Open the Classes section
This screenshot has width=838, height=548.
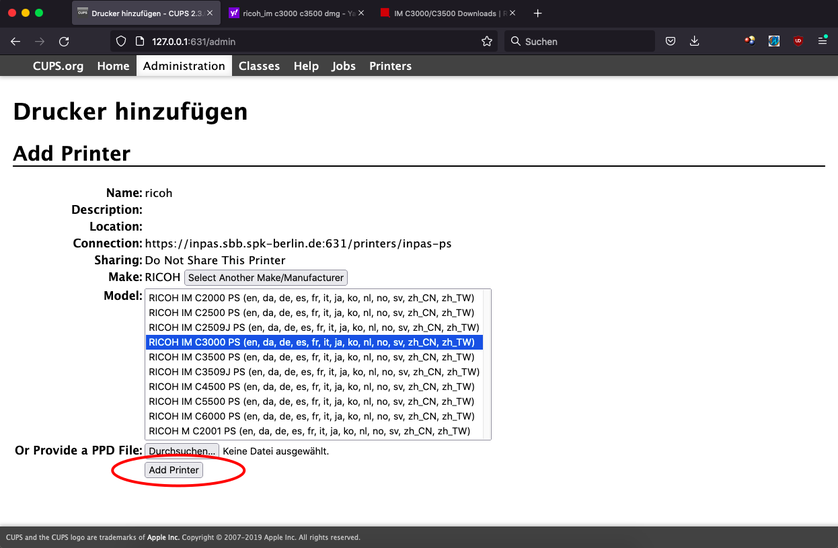pyautogui.click(x=259, y=66)
